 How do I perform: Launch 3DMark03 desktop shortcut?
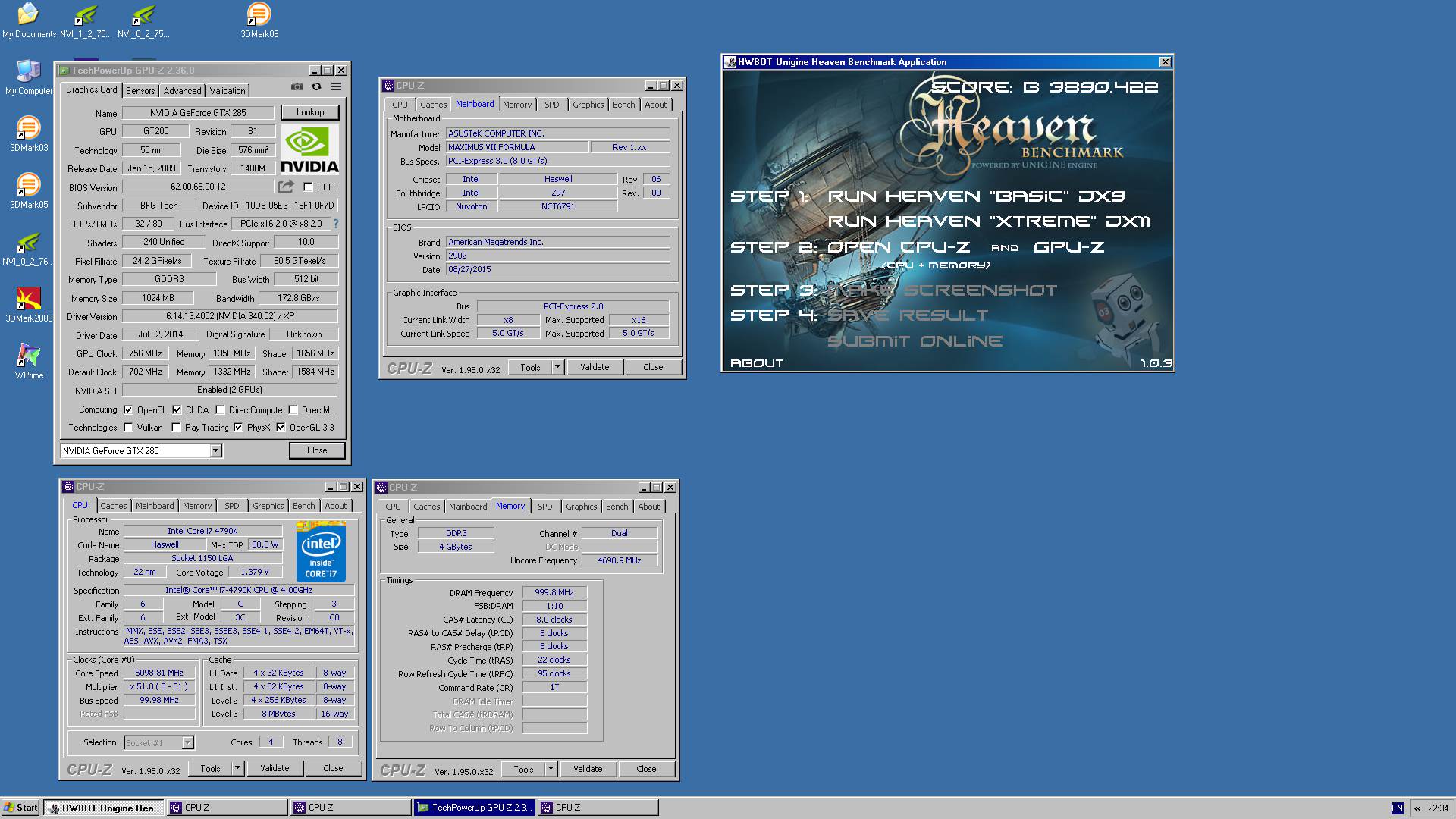point(29,134)
